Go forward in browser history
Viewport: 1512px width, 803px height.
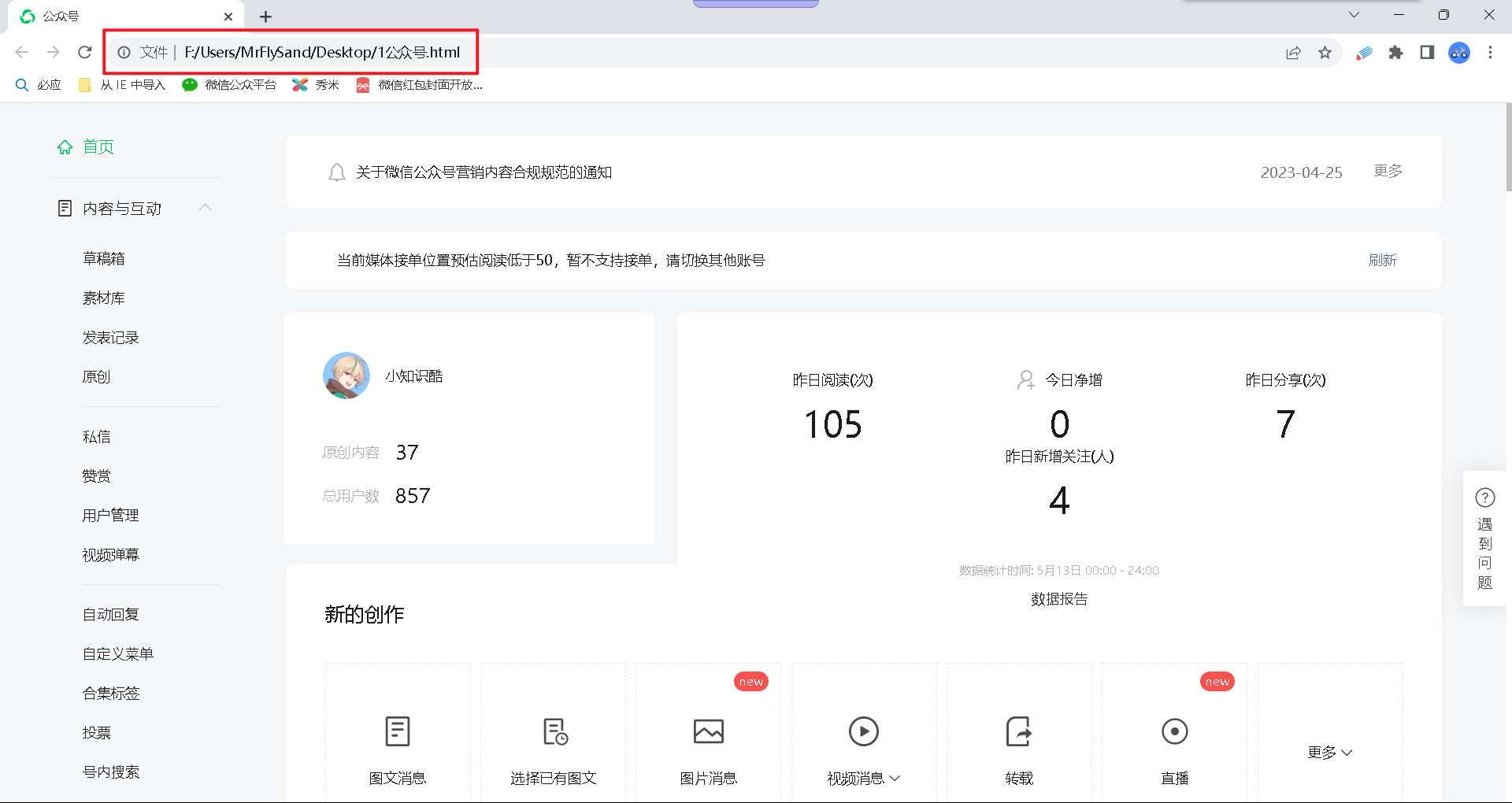tap(54, 52)
